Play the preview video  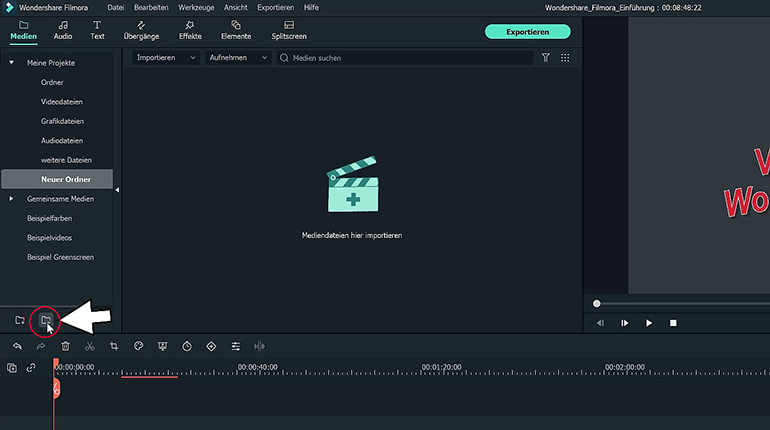coord(649,323)
